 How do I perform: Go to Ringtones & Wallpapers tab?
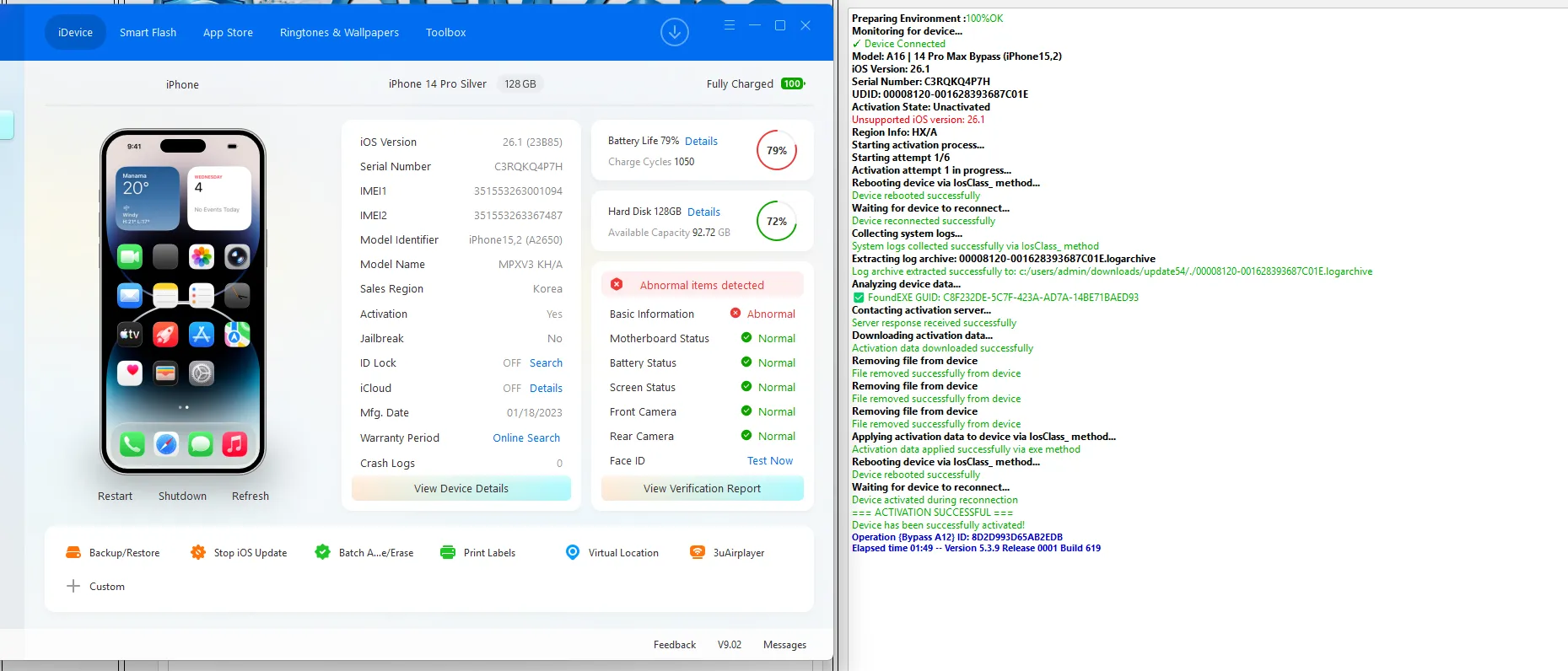(339, 33)
